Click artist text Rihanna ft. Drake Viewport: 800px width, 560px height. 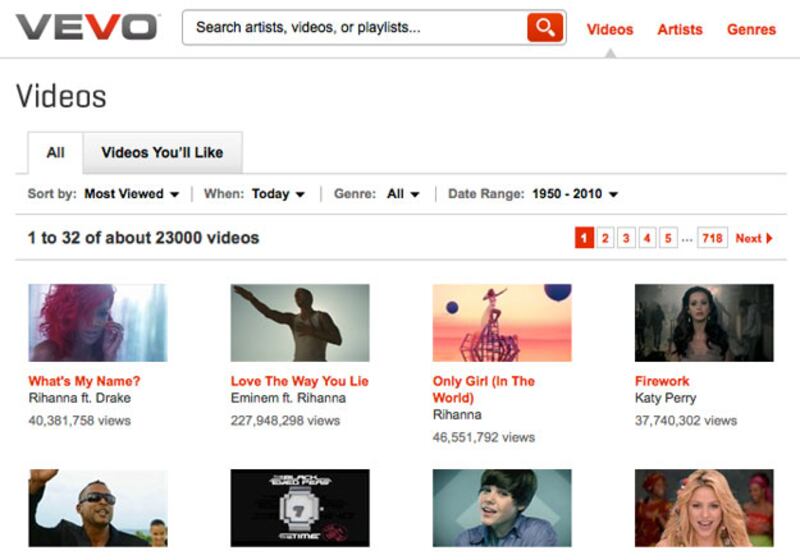[80, 398]
